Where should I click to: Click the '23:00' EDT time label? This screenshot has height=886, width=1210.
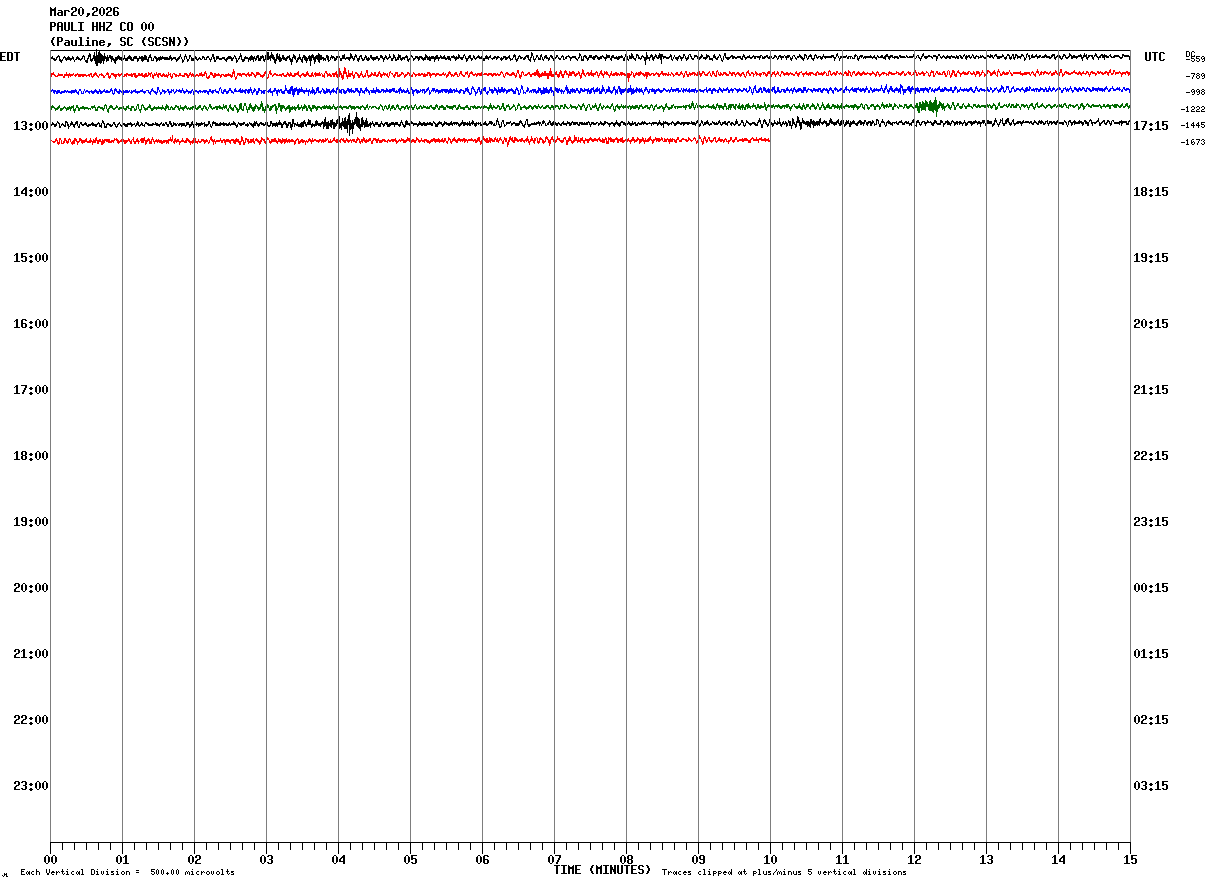(x=31, y=786)
